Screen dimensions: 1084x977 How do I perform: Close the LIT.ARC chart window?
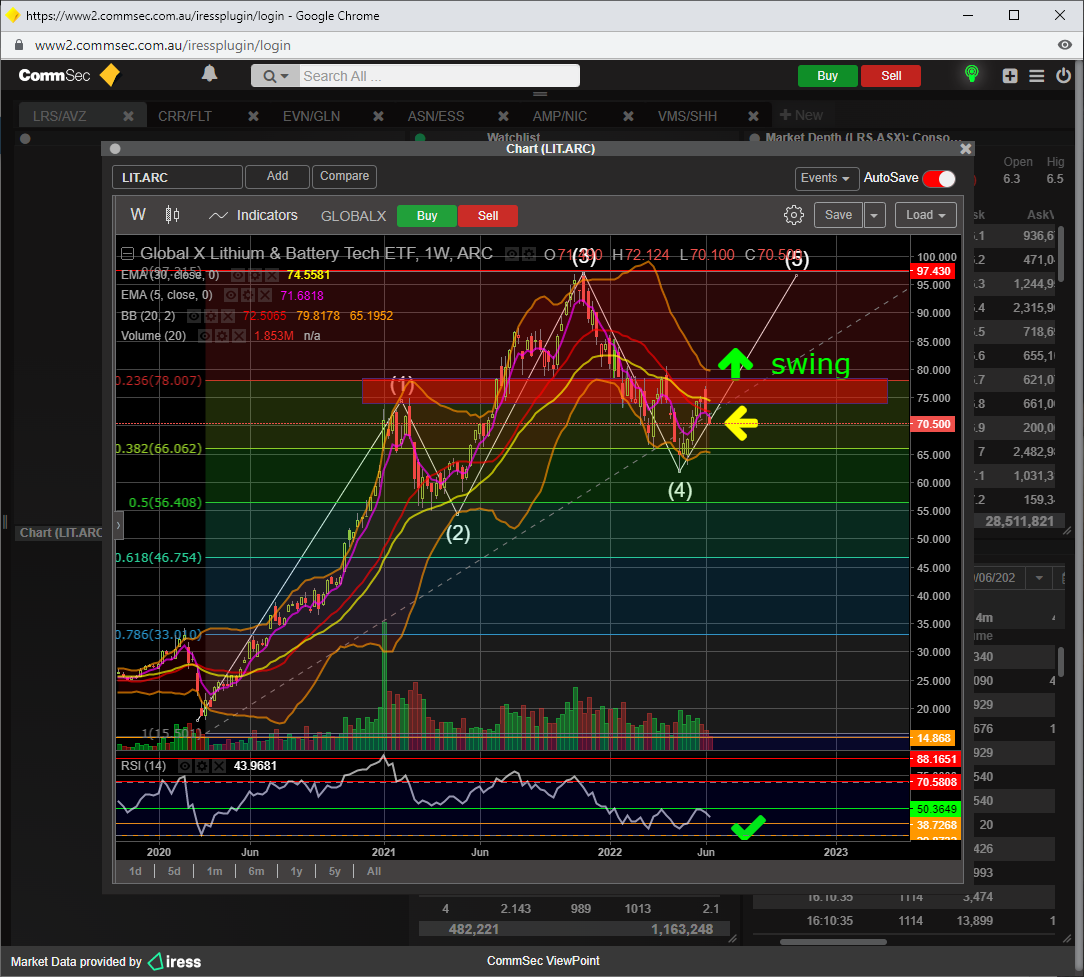(966, 148)
